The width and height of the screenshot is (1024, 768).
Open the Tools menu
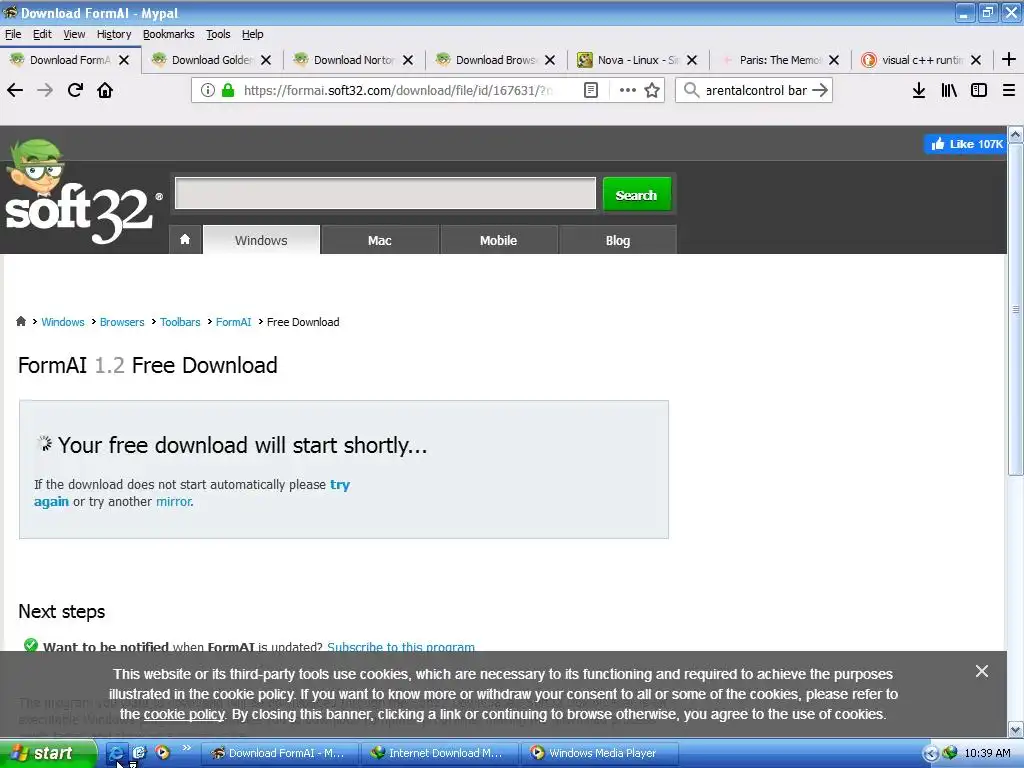tap(218, 34)
